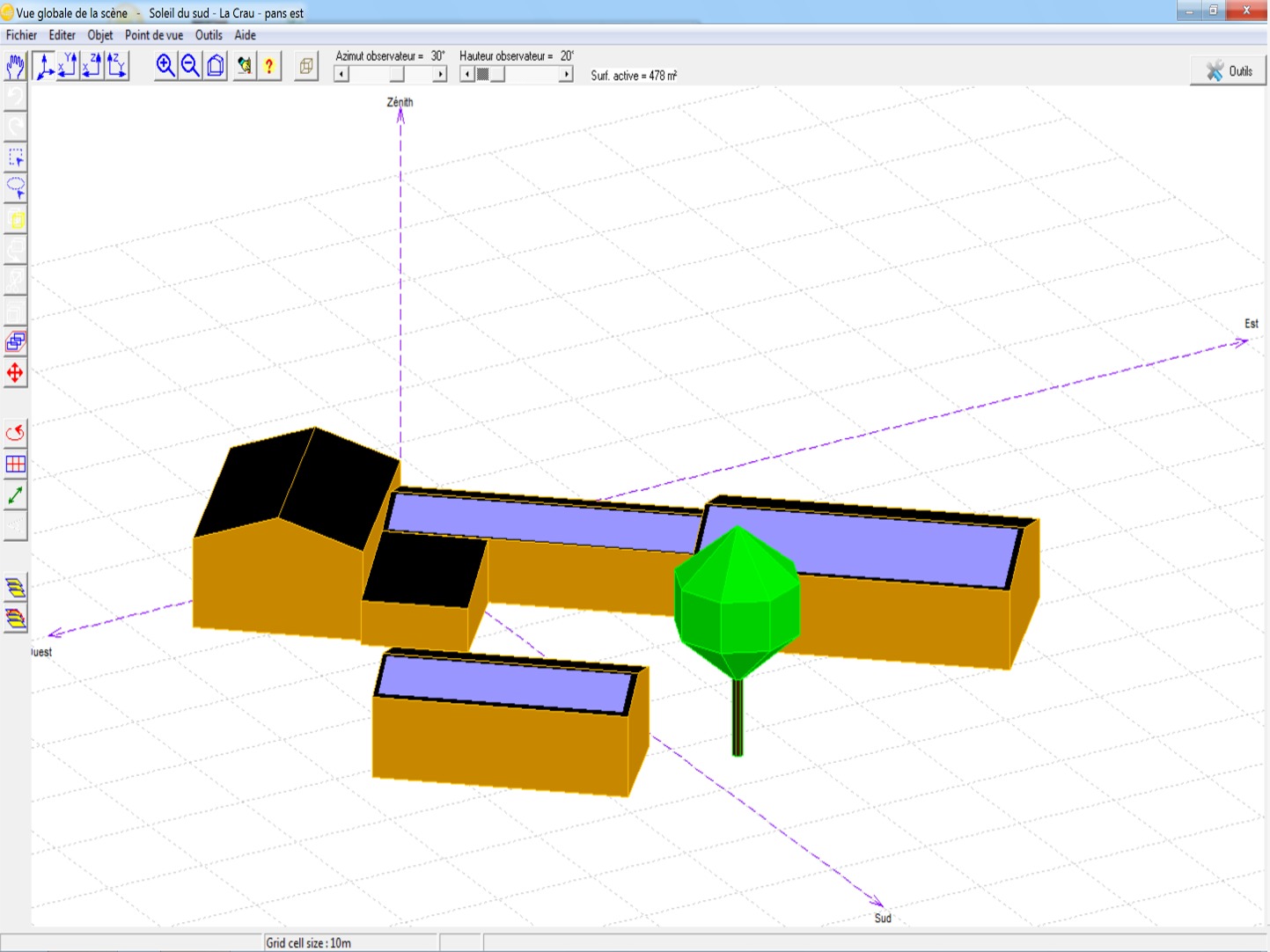Increase observer azimuth with right arrow
1270x952 pixels.
(x=440, y=75)
